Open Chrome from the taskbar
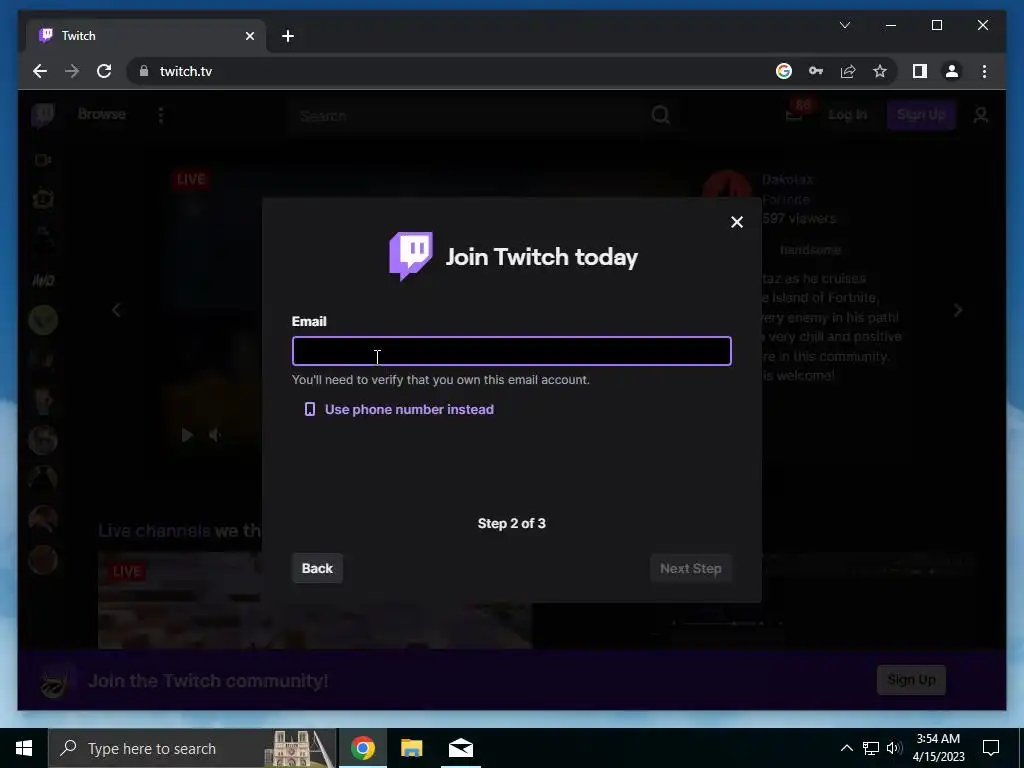This screenshot has width=1024, height=768. pos(362,748)
